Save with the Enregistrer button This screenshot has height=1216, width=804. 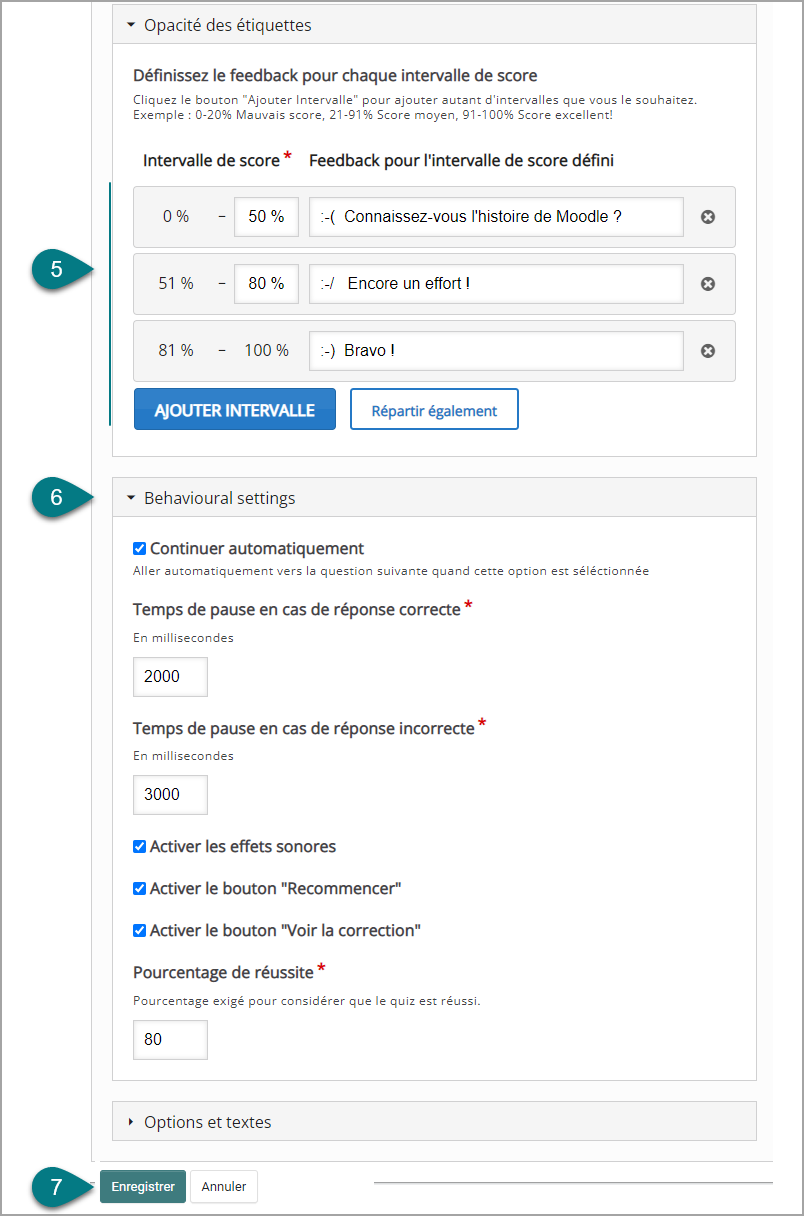coord(143,1187)
